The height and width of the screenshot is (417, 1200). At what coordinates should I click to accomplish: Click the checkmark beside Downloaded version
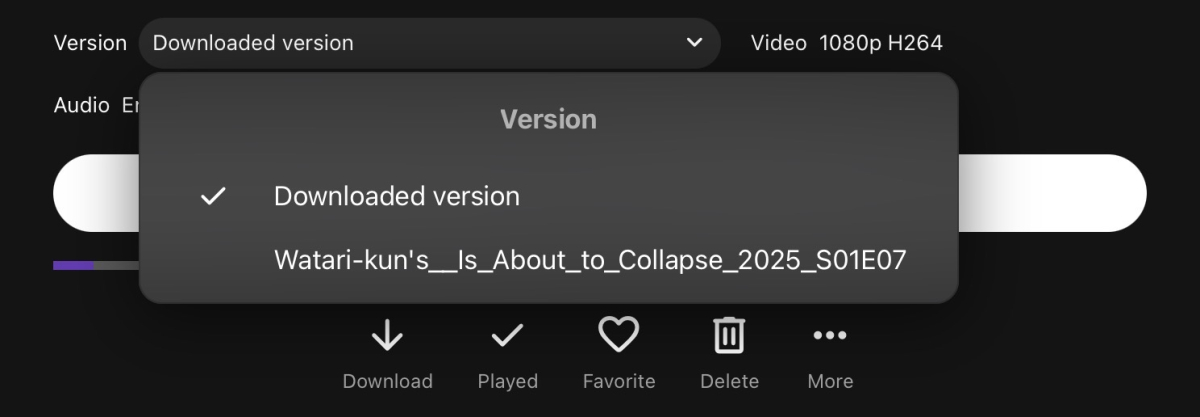coord(213,196)
